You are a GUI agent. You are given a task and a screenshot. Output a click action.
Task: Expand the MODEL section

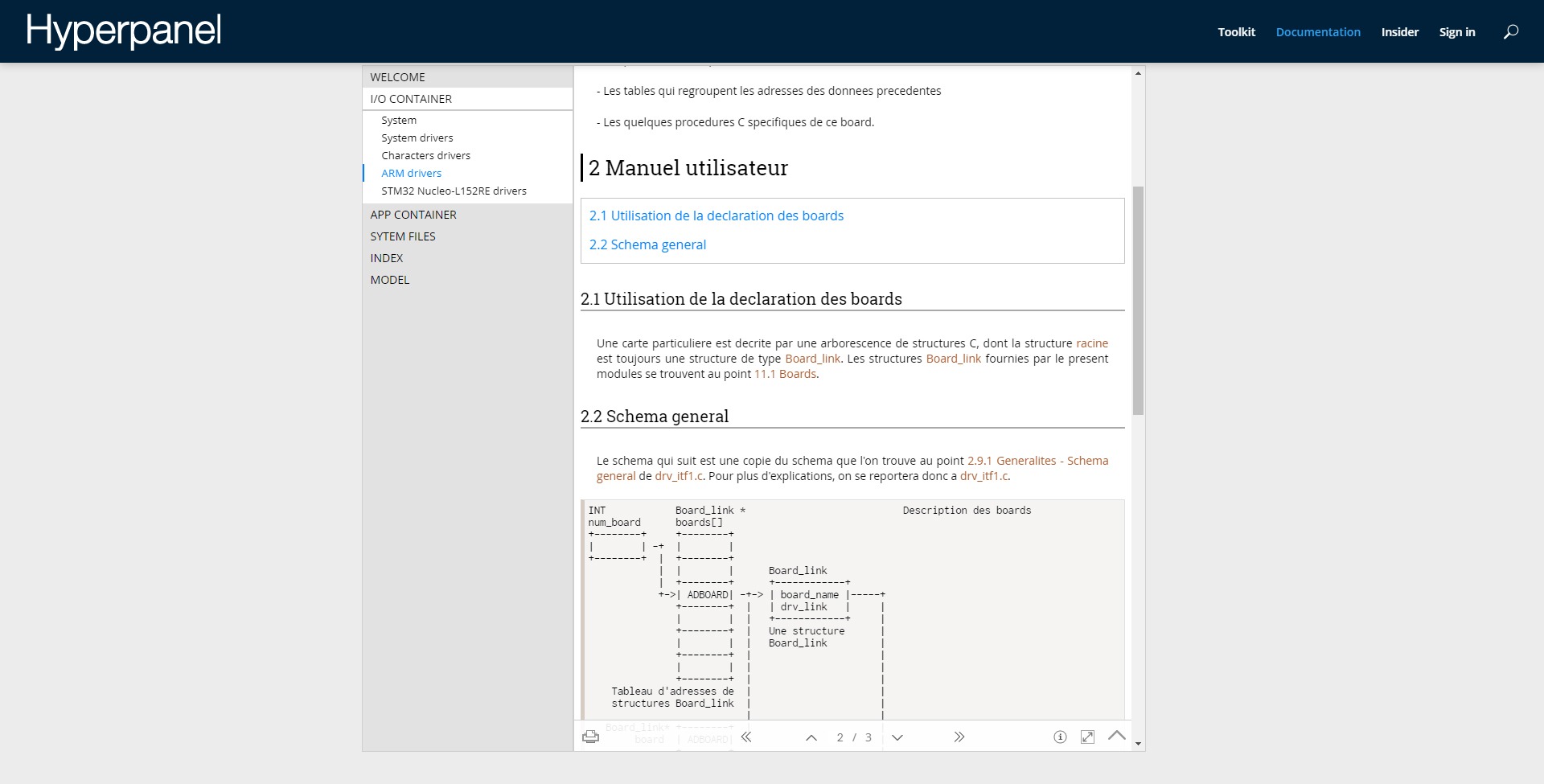pos(467,280)
